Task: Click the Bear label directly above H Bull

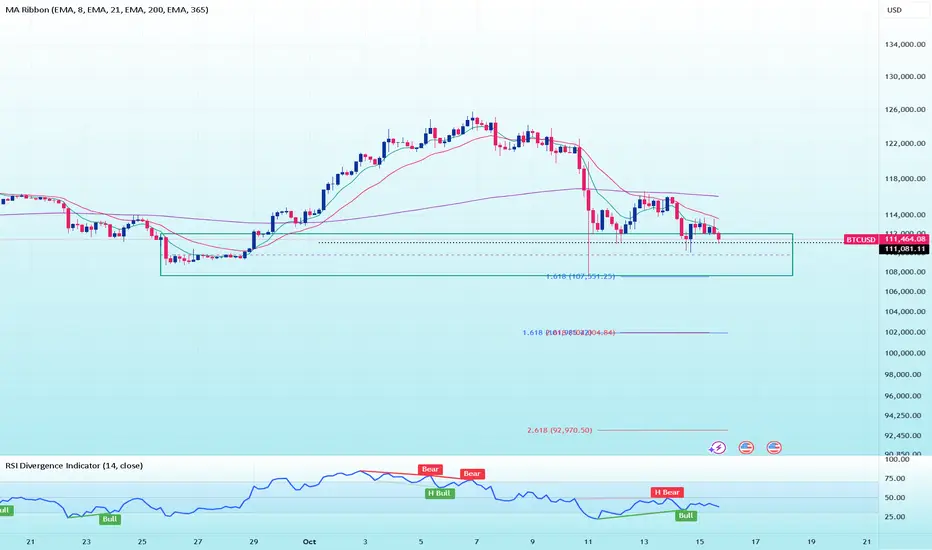Action: click(x=430, y=469)
